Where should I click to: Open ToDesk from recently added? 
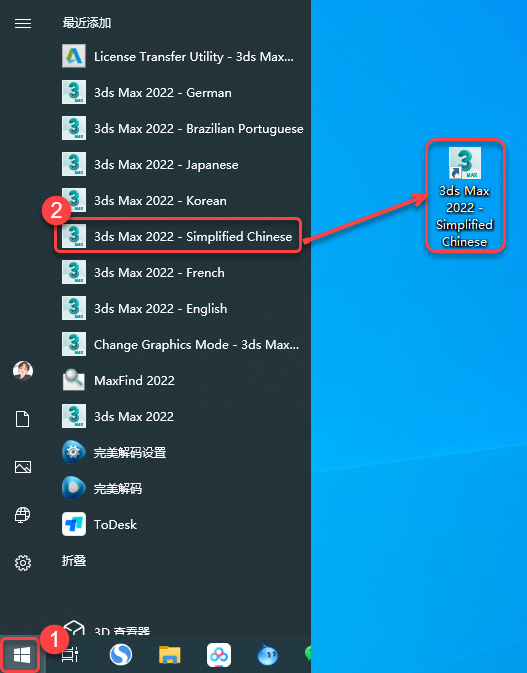[x=178, y=524]
